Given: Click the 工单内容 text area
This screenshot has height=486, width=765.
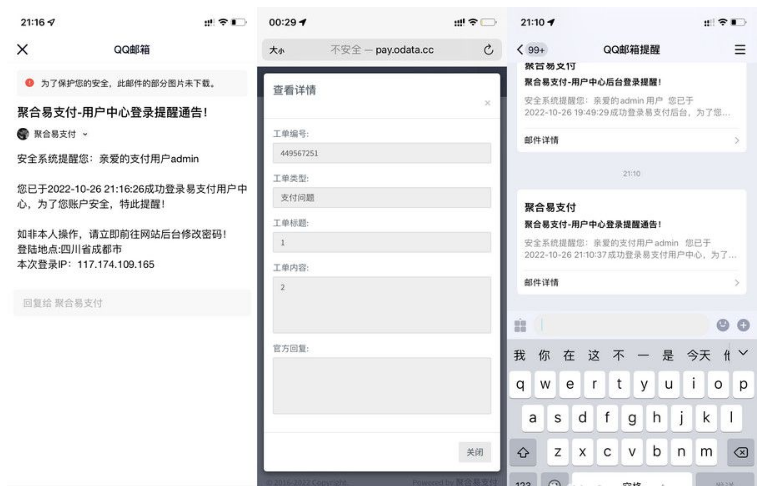Looking at the screenshot, I should [x=382, y=305].
